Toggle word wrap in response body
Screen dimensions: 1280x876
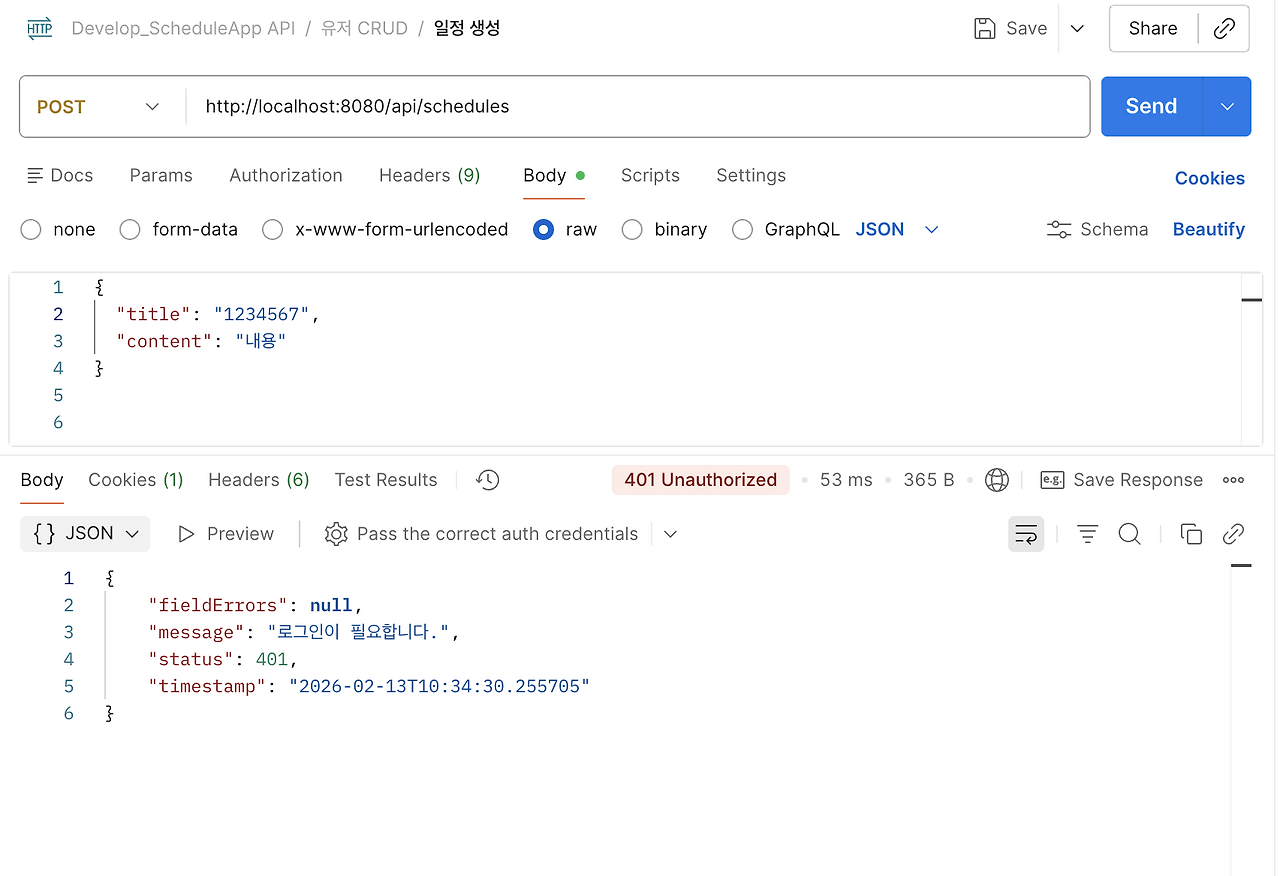coord(1026,534)
